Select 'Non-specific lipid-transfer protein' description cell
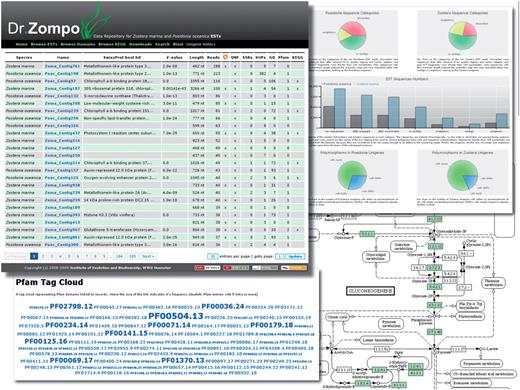 (122, 118)
